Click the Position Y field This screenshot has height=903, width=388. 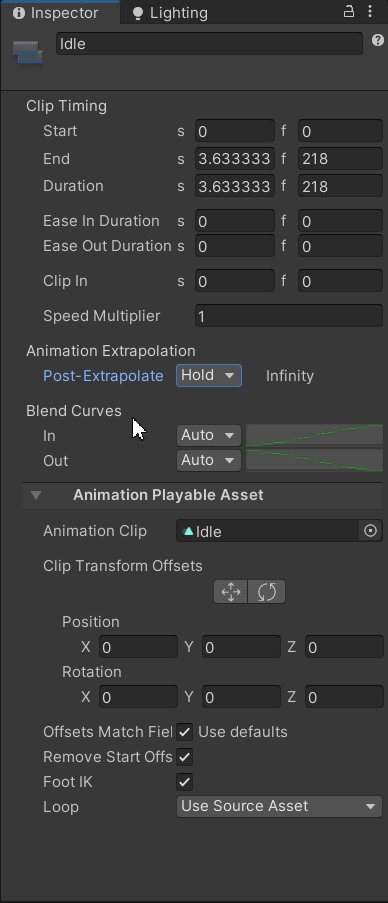241,647
